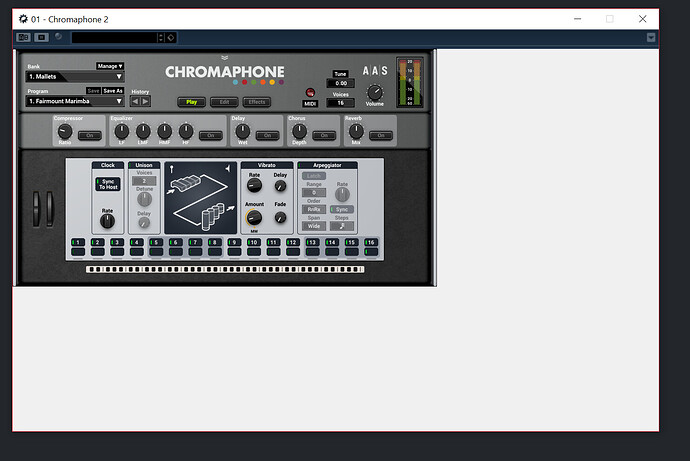Switch to the Play view tab
This screenshot has height=461, width=690.
[x=191, y=102]
